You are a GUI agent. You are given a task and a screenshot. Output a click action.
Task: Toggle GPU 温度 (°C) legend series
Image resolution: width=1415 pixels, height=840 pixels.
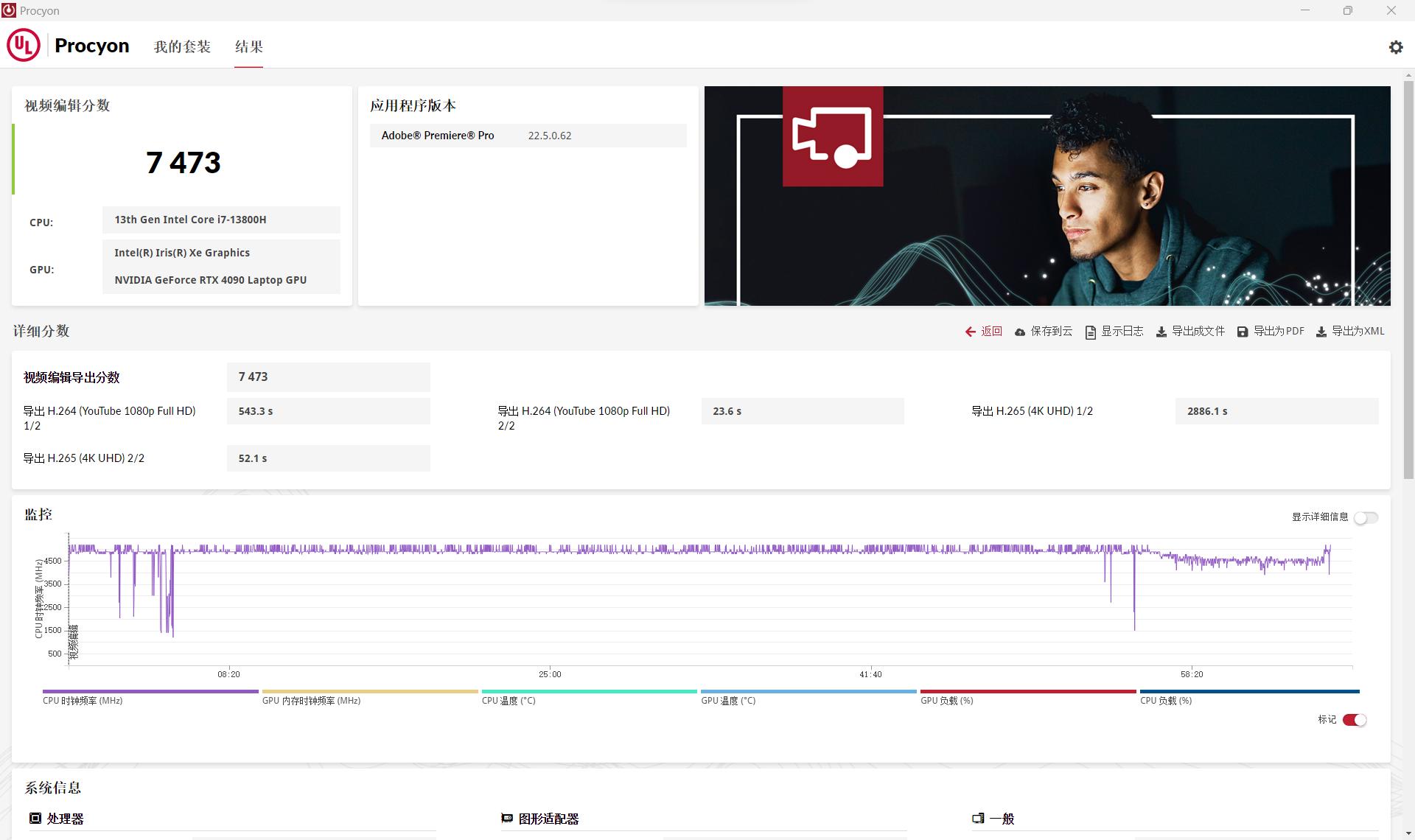coord(808,691)
